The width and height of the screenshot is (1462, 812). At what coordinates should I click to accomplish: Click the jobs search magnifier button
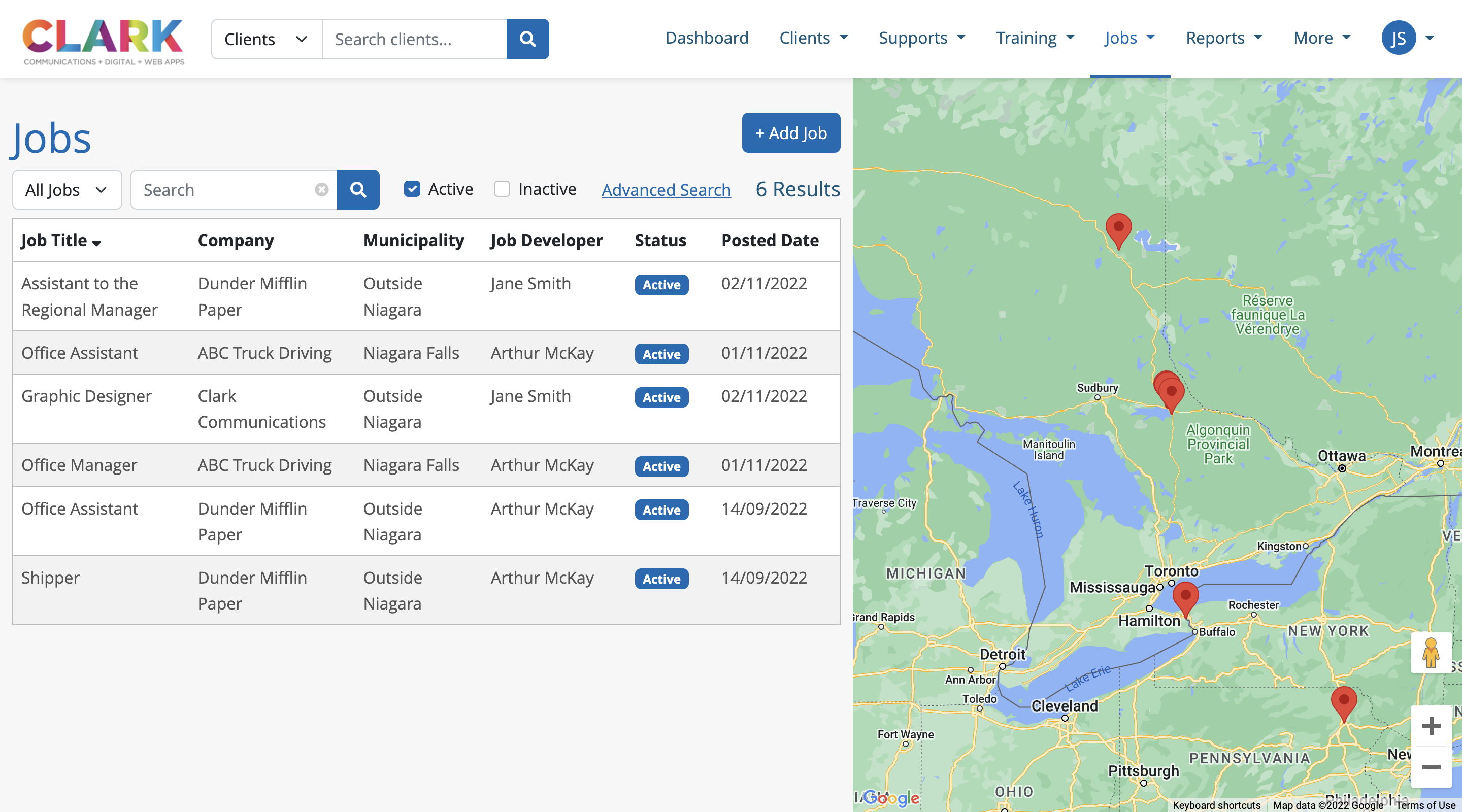coord(357,189)
